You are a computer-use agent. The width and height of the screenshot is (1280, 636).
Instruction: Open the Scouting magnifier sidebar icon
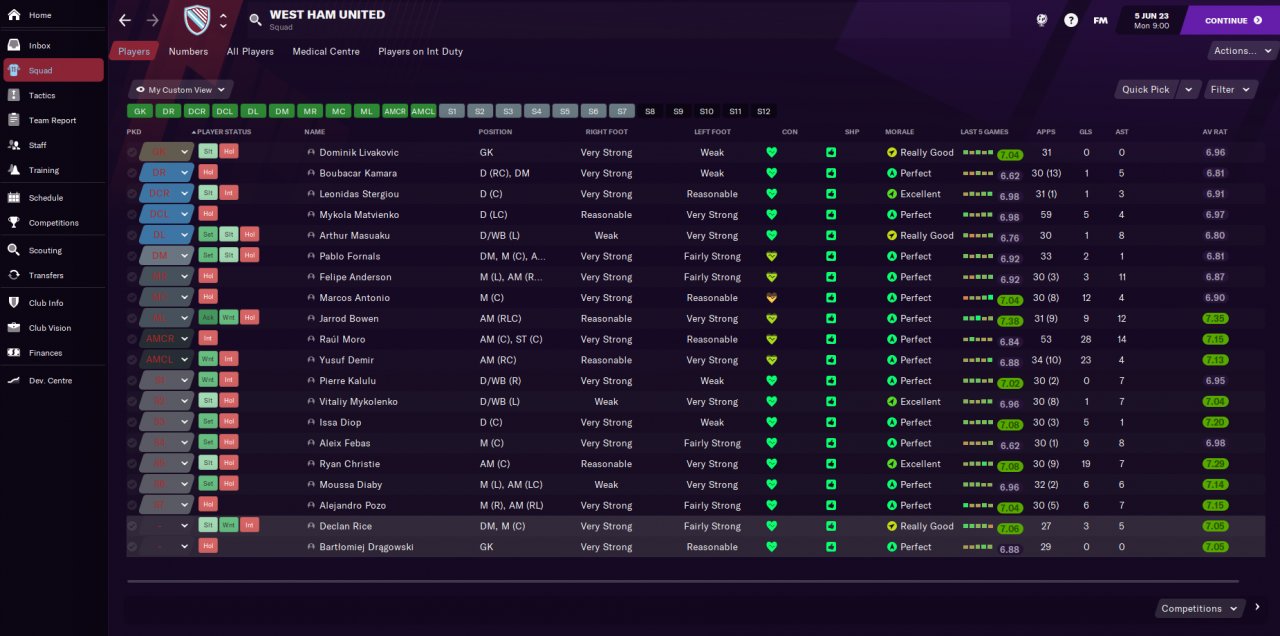(14, 251)
